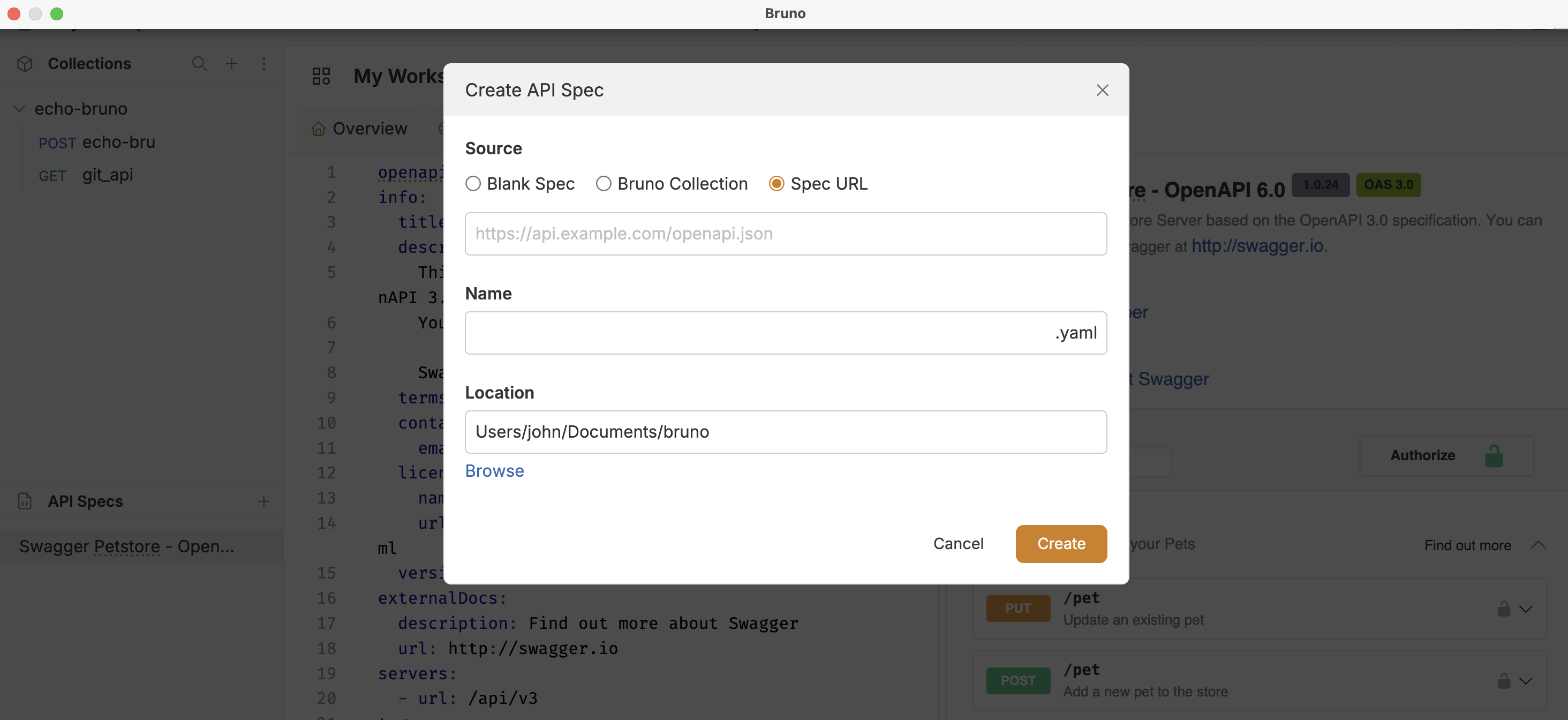Collapse the pet section chevron
Viewport: 1568px width, 720px height.
click(1537, 545)
